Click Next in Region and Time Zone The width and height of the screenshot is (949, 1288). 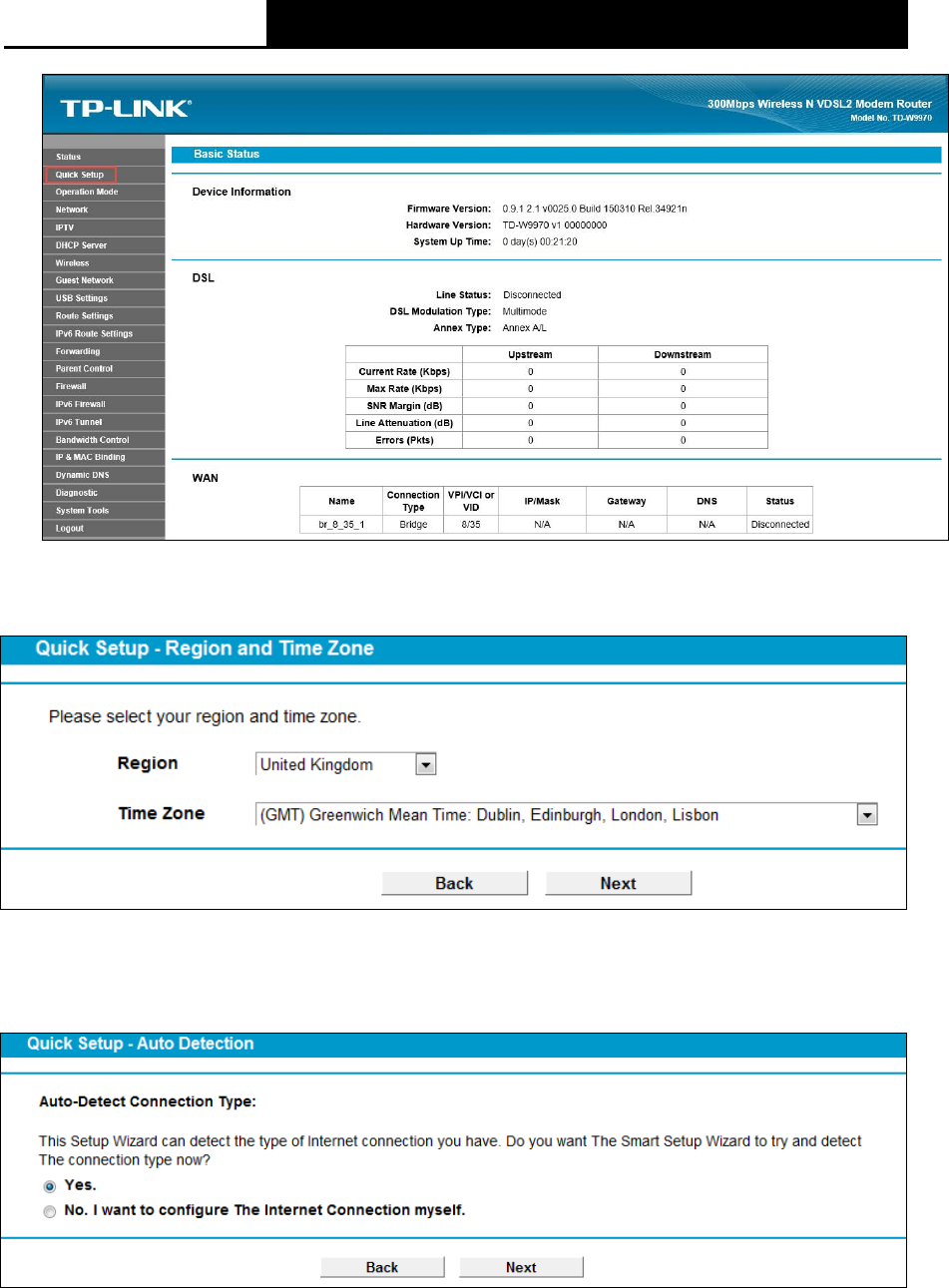point(618,883)
